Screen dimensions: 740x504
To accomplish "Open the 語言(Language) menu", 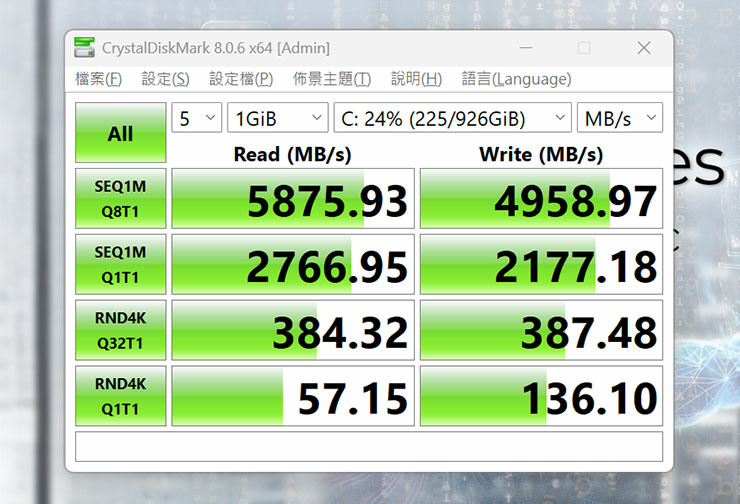I will 516,79.
